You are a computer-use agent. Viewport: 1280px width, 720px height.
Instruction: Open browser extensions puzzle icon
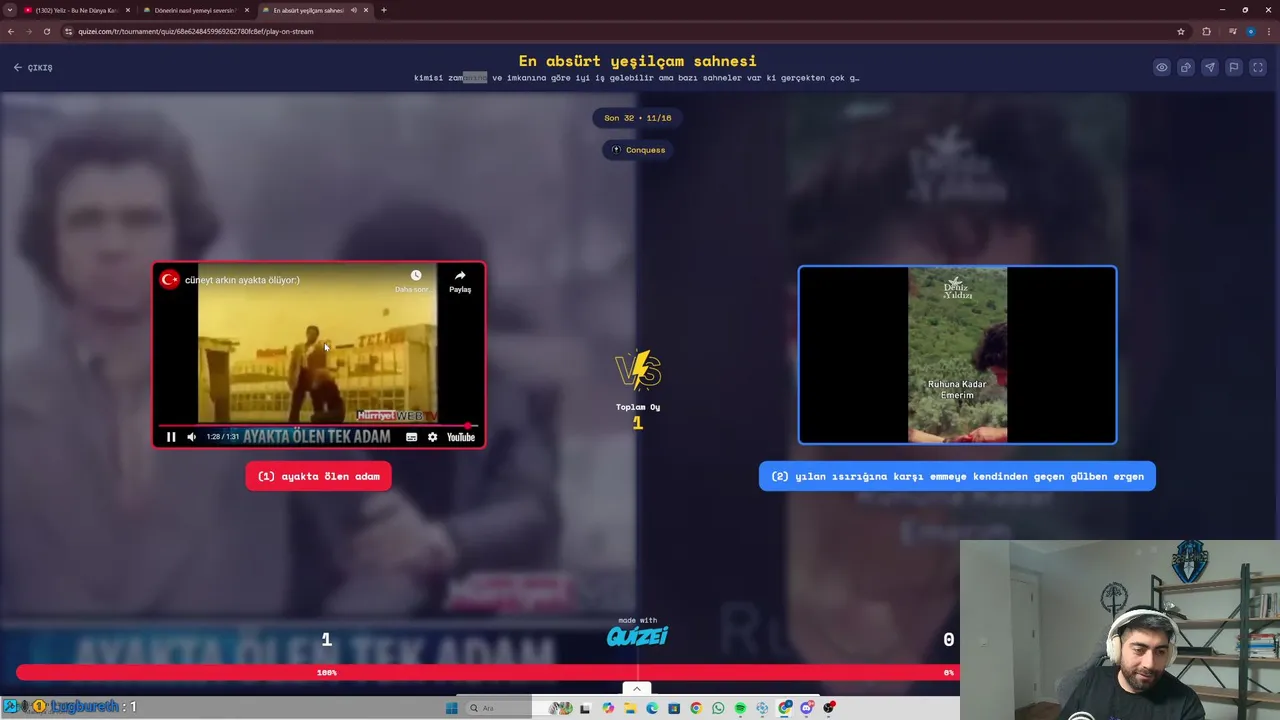(x=1207, y=31)
